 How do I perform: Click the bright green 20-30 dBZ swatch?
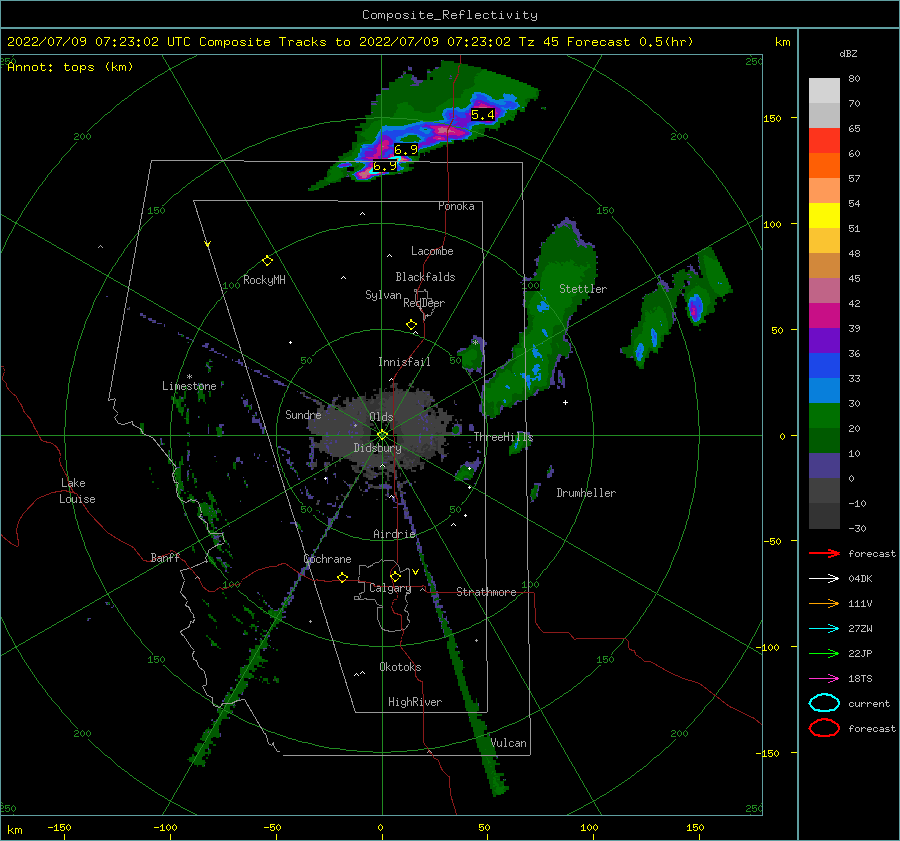(x=824, y=416)
